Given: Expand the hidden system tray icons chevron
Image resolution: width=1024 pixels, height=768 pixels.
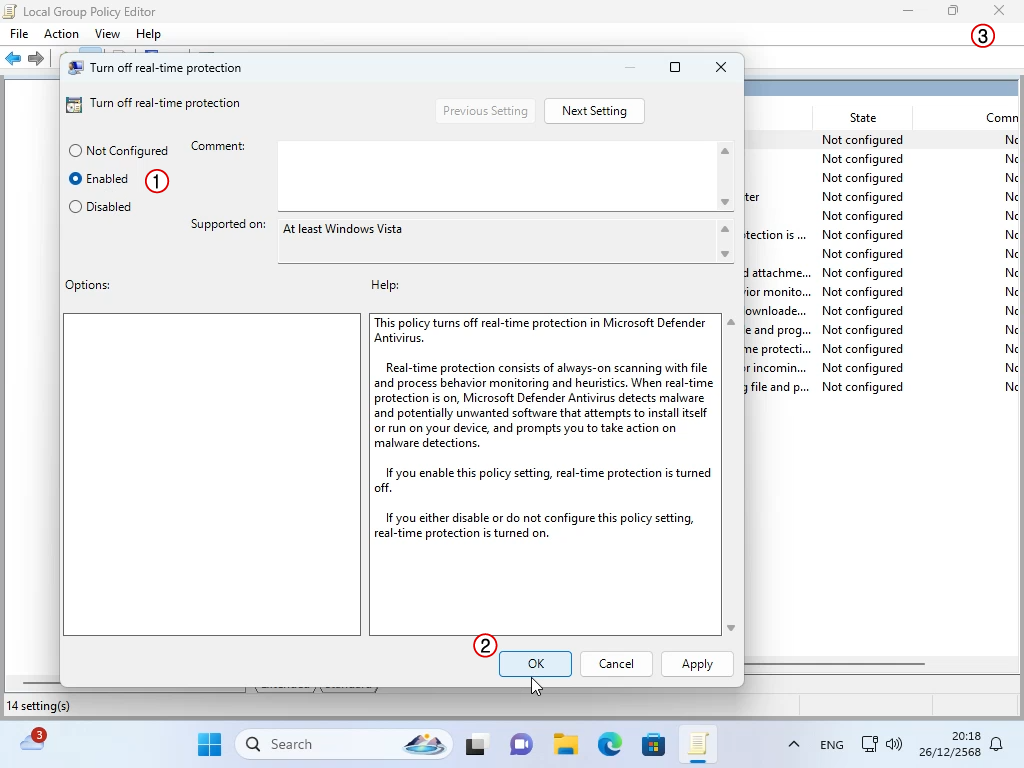Looking at the screenshot, I should coord(794,744).
